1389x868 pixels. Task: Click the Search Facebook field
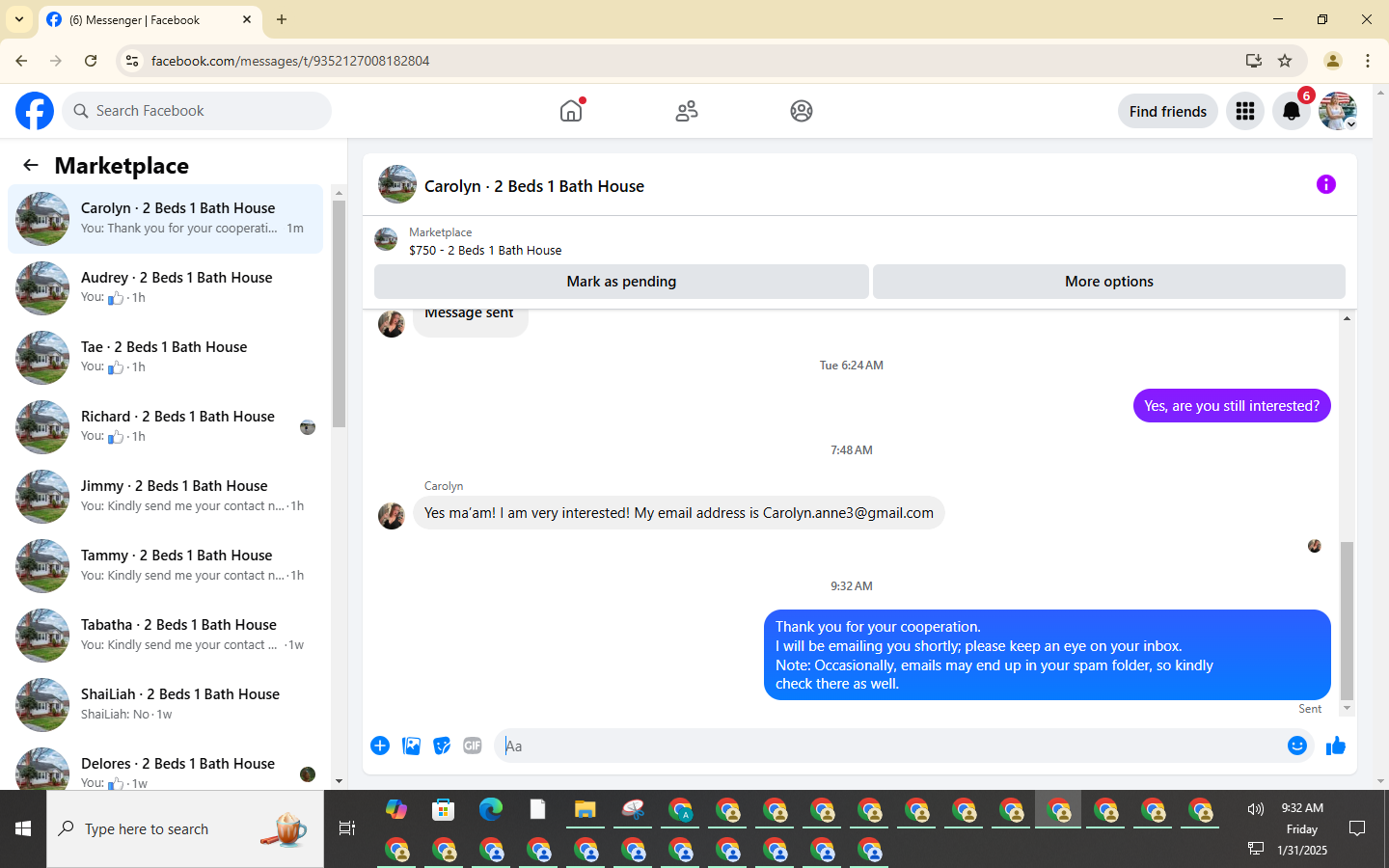[197, 111]
